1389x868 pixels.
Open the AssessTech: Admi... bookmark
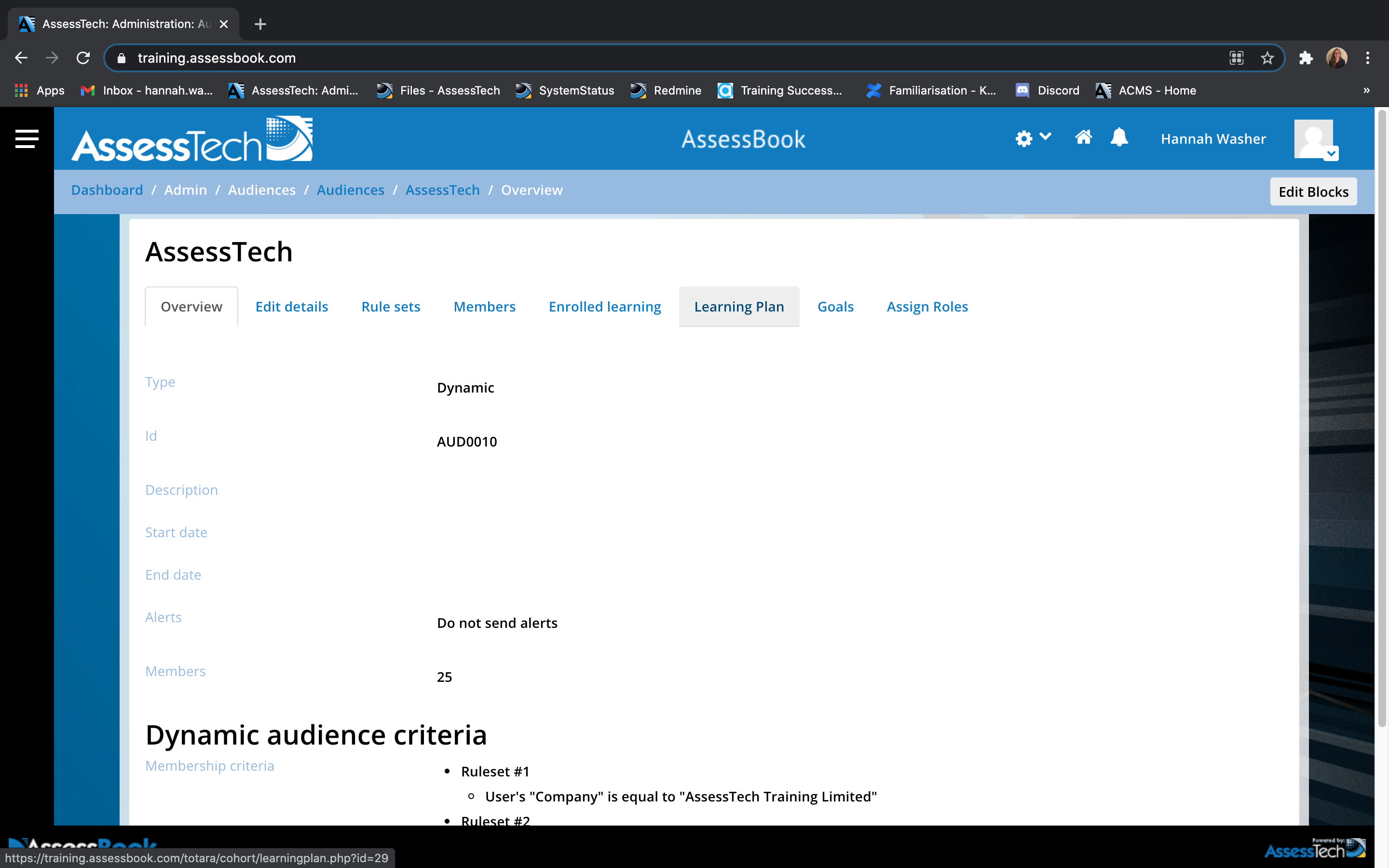(293, 90)
